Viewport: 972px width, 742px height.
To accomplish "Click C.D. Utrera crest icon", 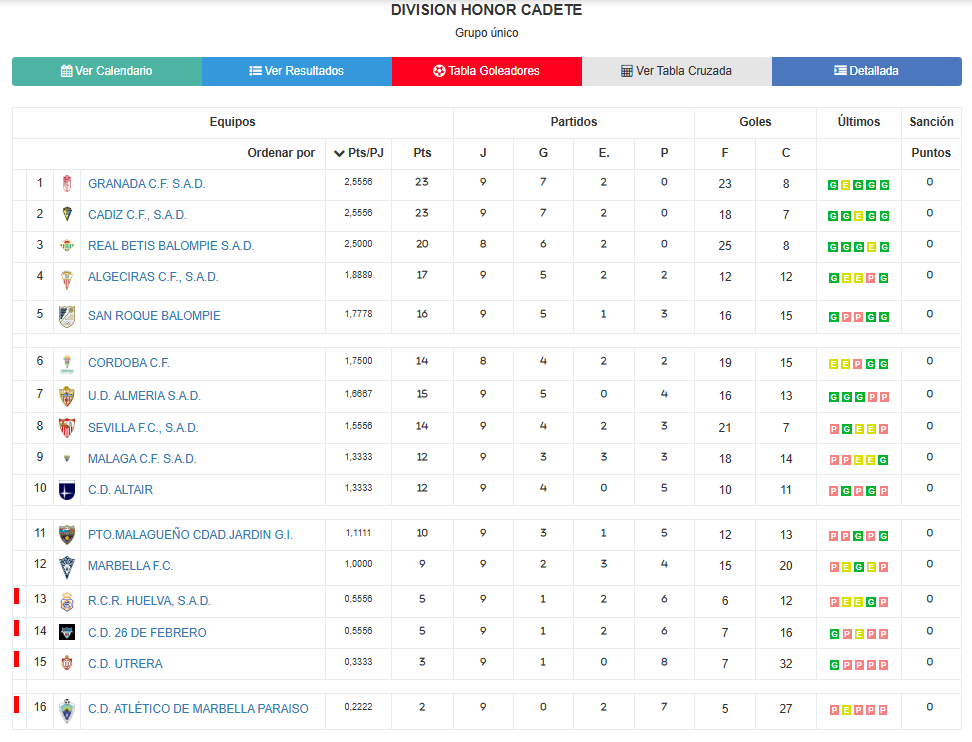I will pos(67,663).
